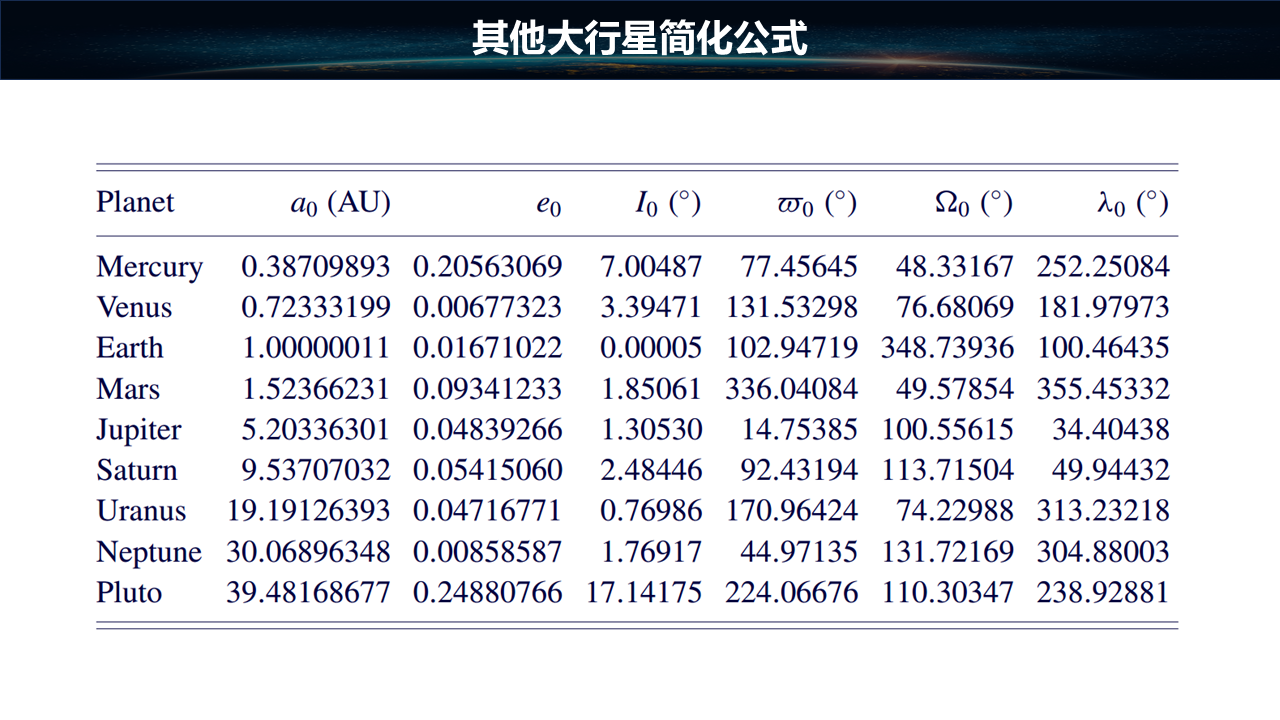
Task: Click Neptune's value 131.72169
Action: pyautogui.click(x=947, y=552)
